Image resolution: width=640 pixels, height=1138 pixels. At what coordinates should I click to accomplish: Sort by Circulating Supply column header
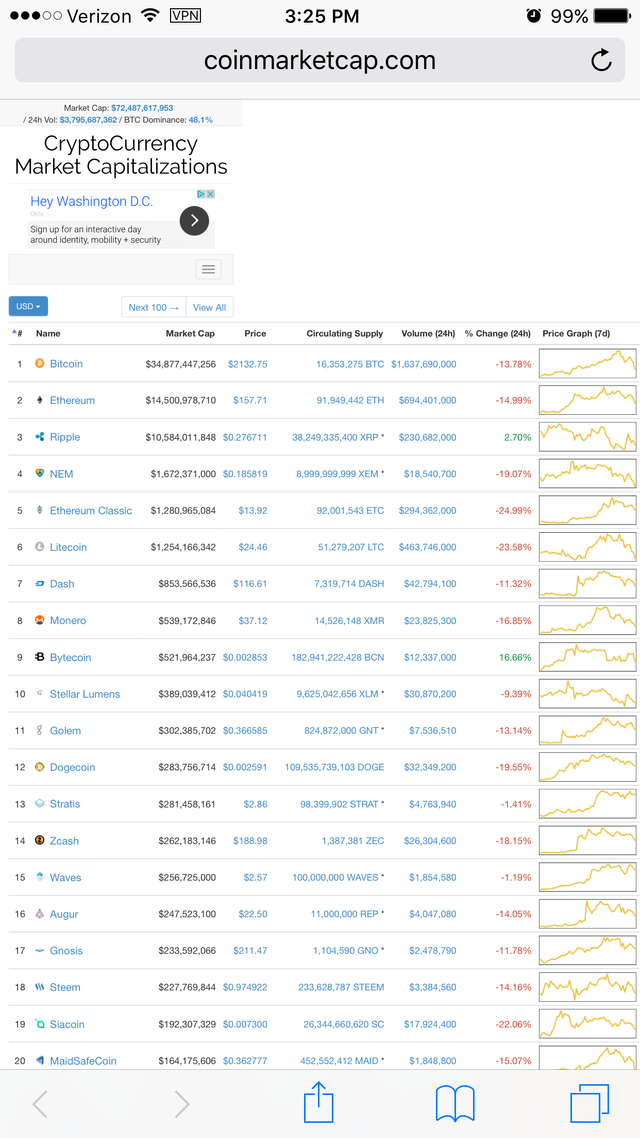click(345, 334)
